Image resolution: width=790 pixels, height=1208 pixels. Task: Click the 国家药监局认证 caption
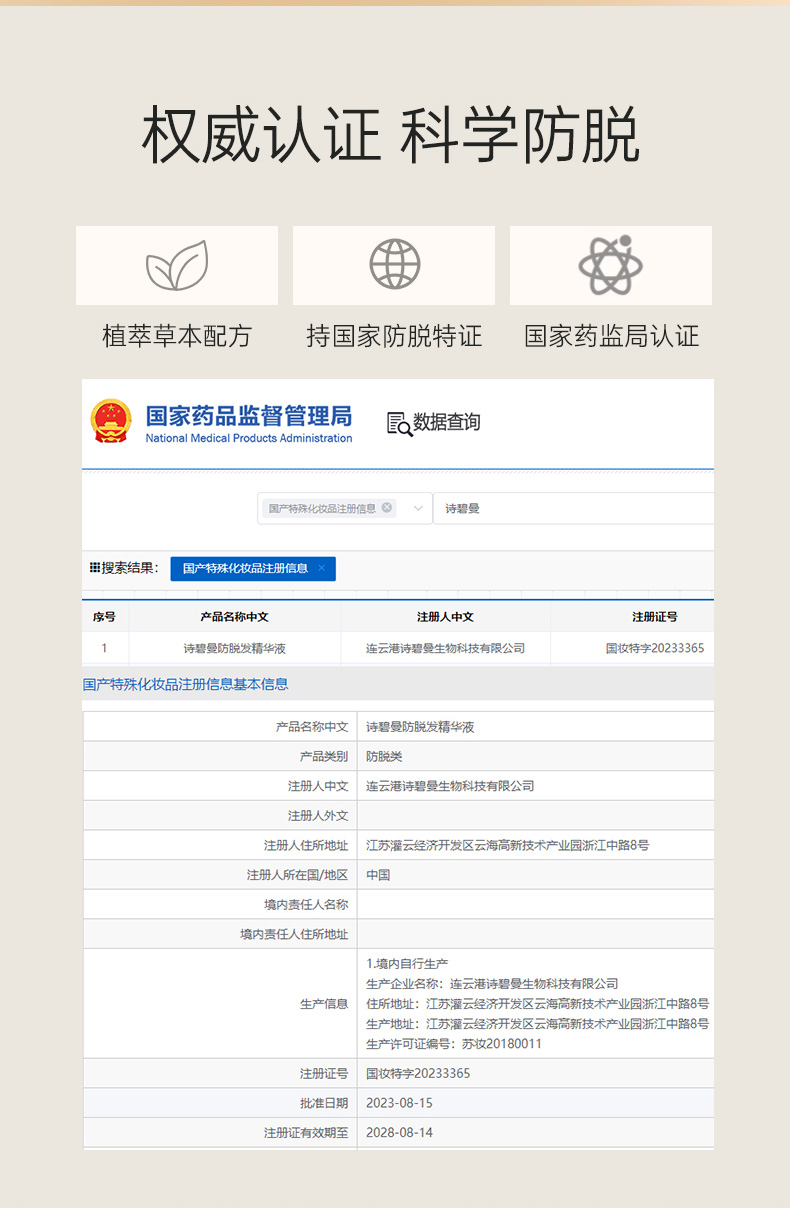[611, 336]
